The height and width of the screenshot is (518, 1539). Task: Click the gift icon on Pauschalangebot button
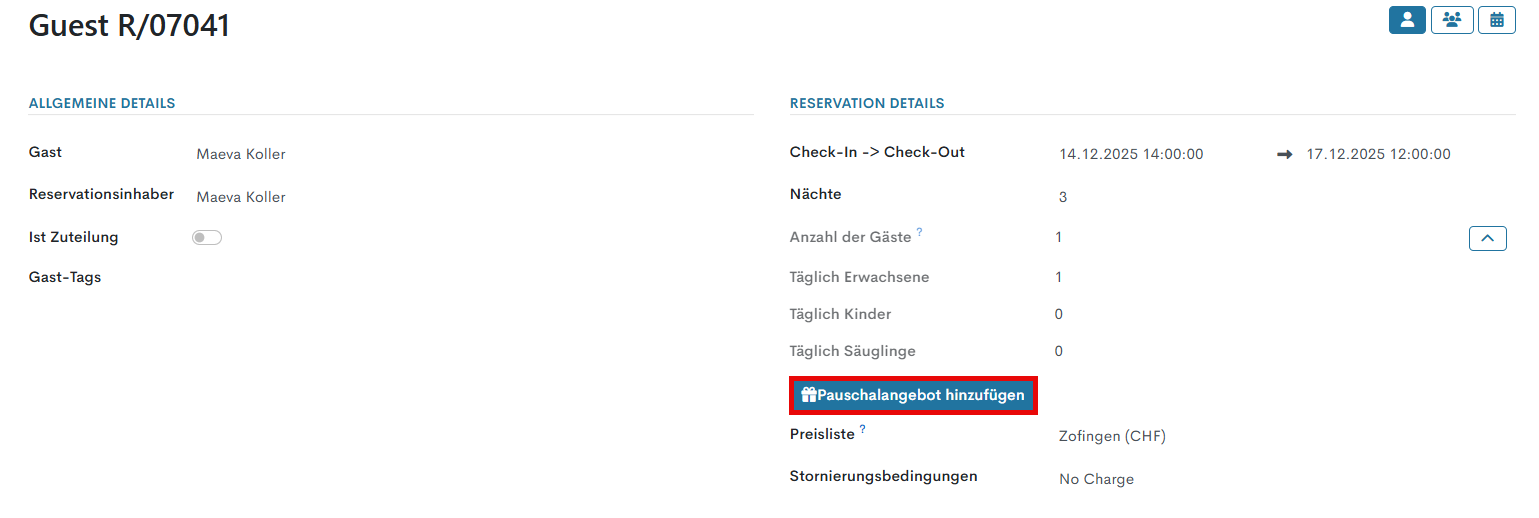click(x=809, y=395)
